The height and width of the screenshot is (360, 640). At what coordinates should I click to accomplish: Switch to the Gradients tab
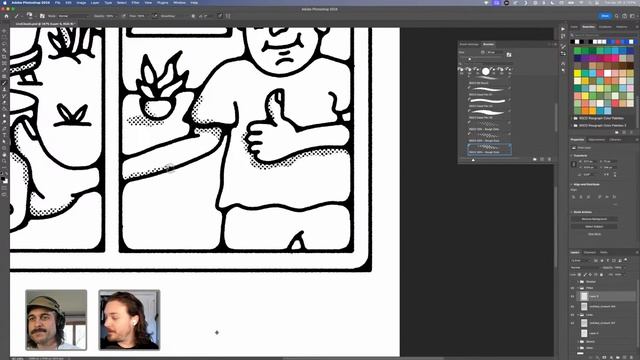pyautogui.click(x=605, y=27)
